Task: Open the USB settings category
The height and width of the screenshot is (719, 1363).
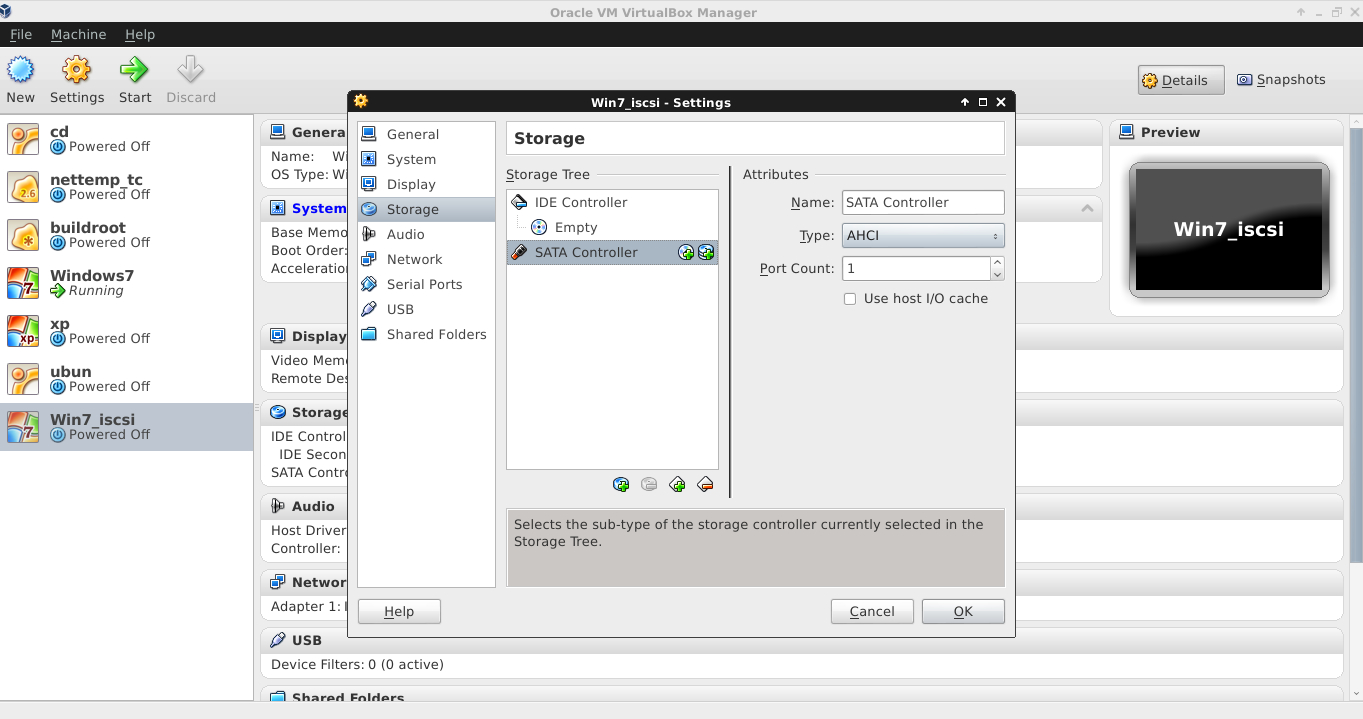Action: (426, 309)
